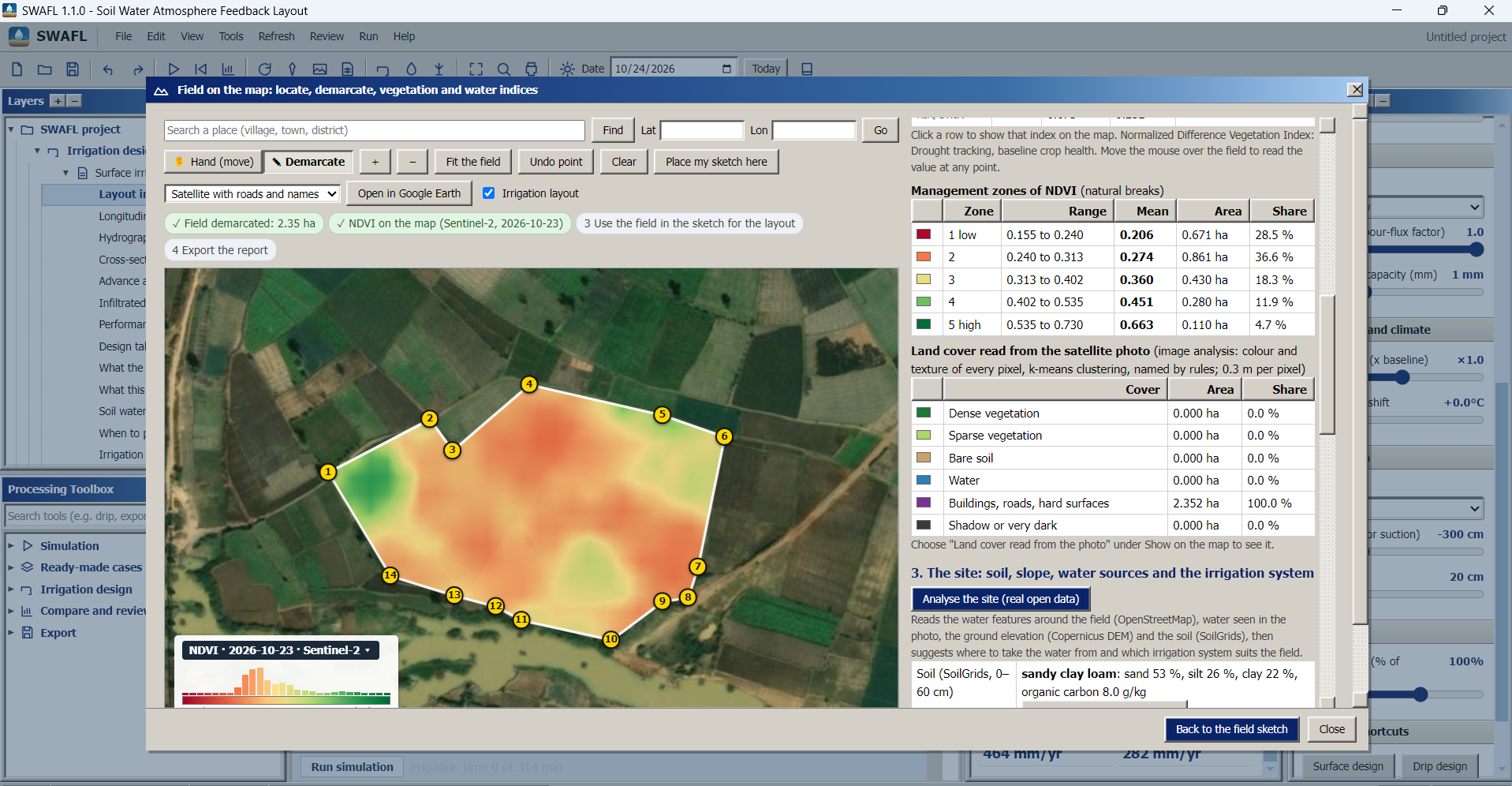Select step '3 Use the field in the sketch'
This screenshot has height=786, width=1512.
point(689,223)
